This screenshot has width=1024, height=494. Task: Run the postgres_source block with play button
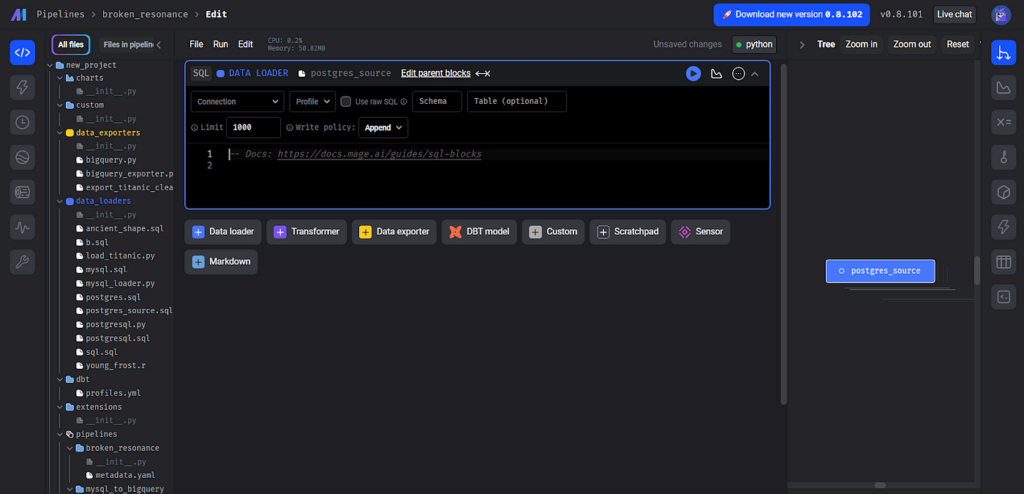(x=693, y=73)
